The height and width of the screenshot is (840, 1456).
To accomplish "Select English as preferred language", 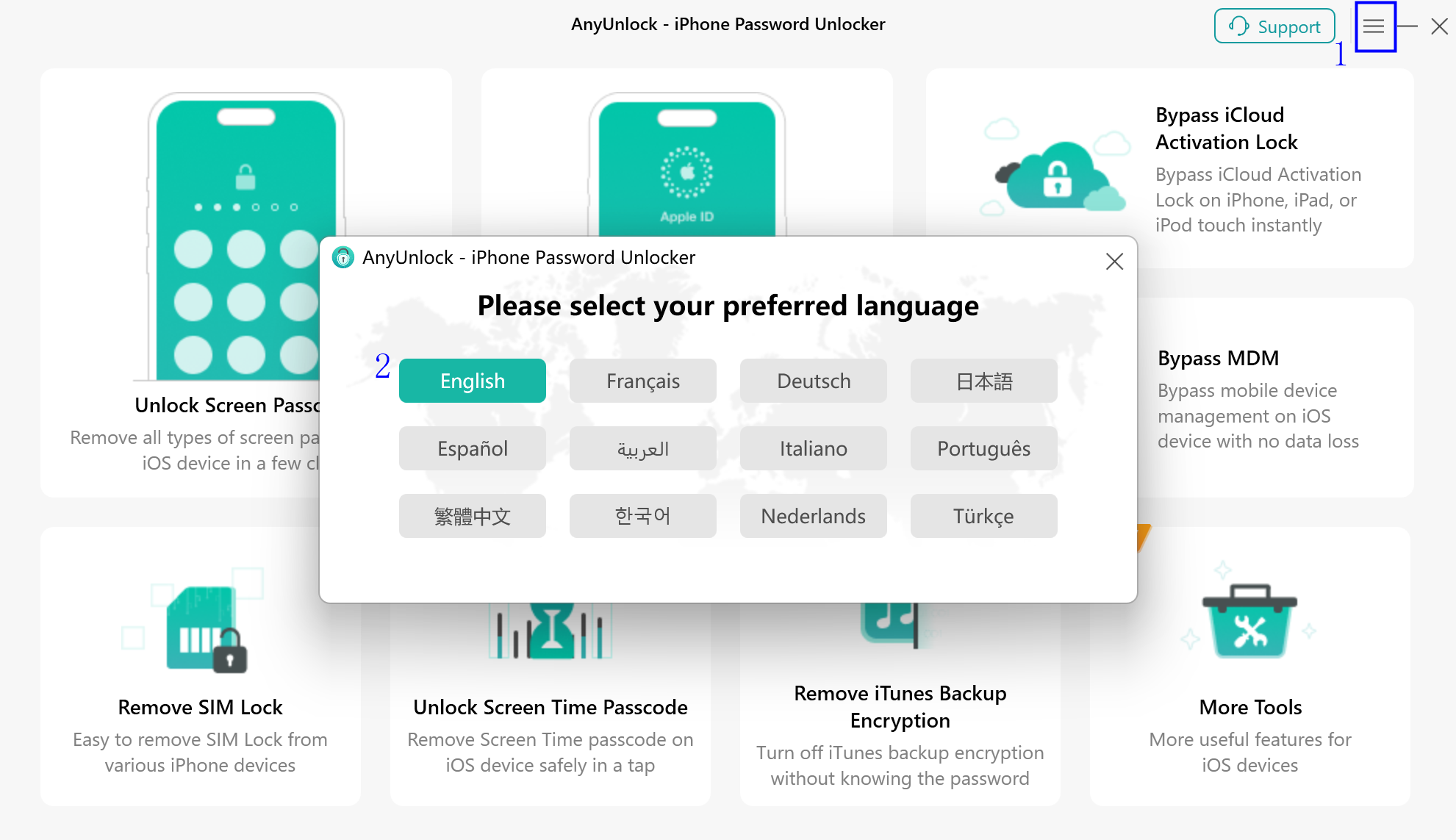I will point(471,380).
